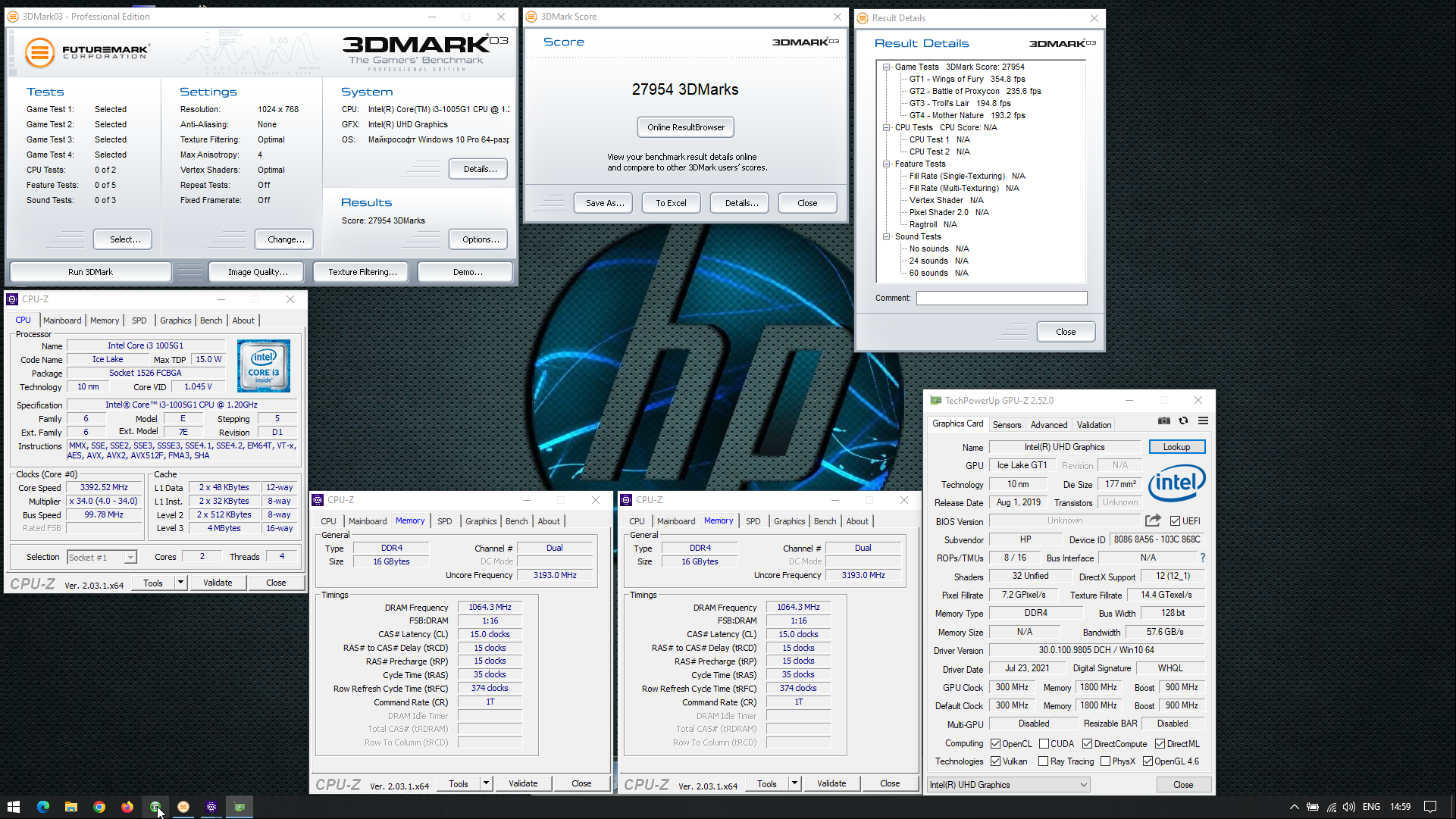The image size is (1456, 819).
Task: Click the Run 3DMark button
Action: (x=90, y=272)
